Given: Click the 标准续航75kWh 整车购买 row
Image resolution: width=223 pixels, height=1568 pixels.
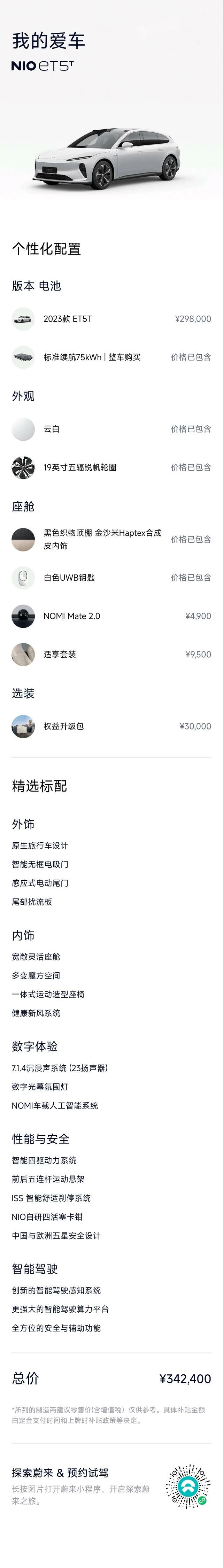Looking at the screenshot, I should point(111,357).
